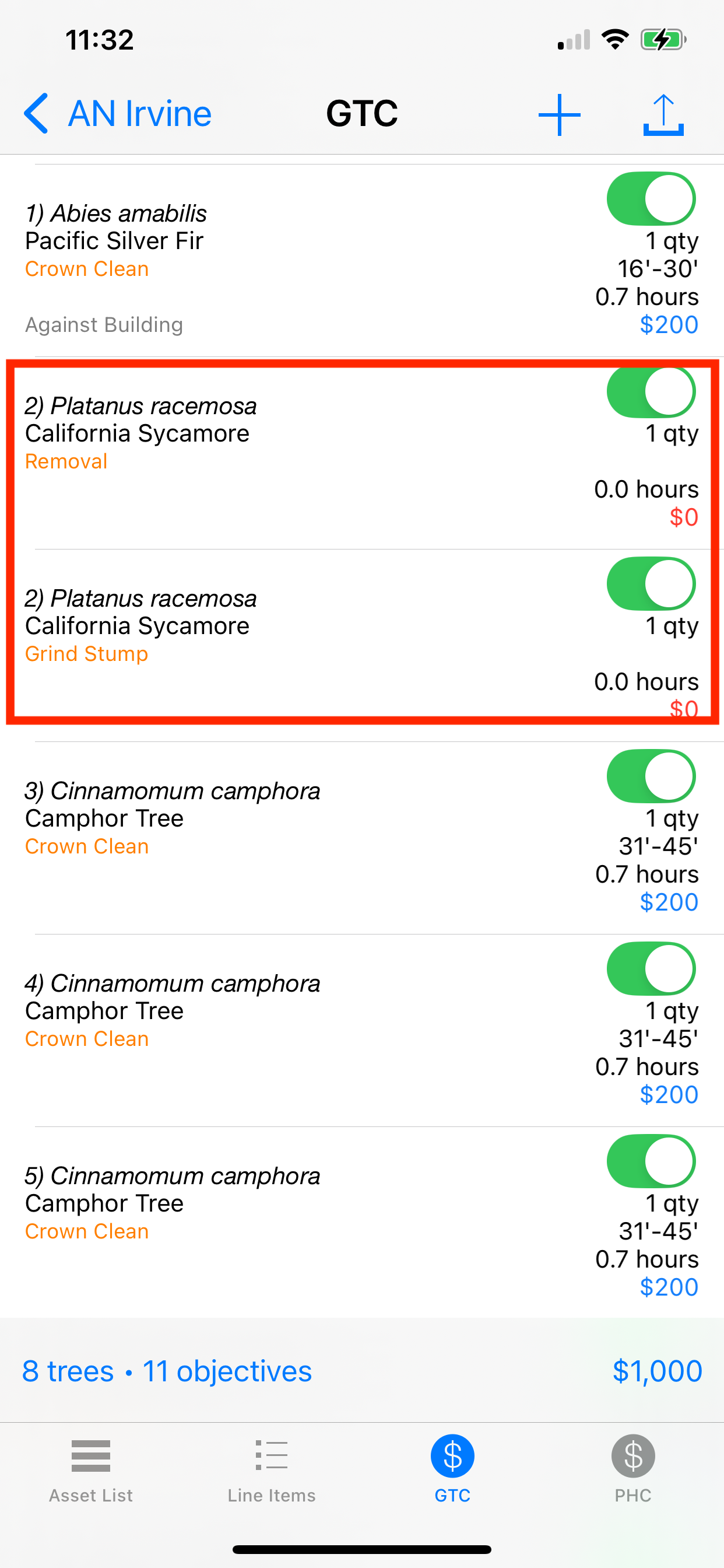The height and width of the screenshot is (1568, 724).
Task: Select the GTC dollar tab icon
Action: (452, 1456)
